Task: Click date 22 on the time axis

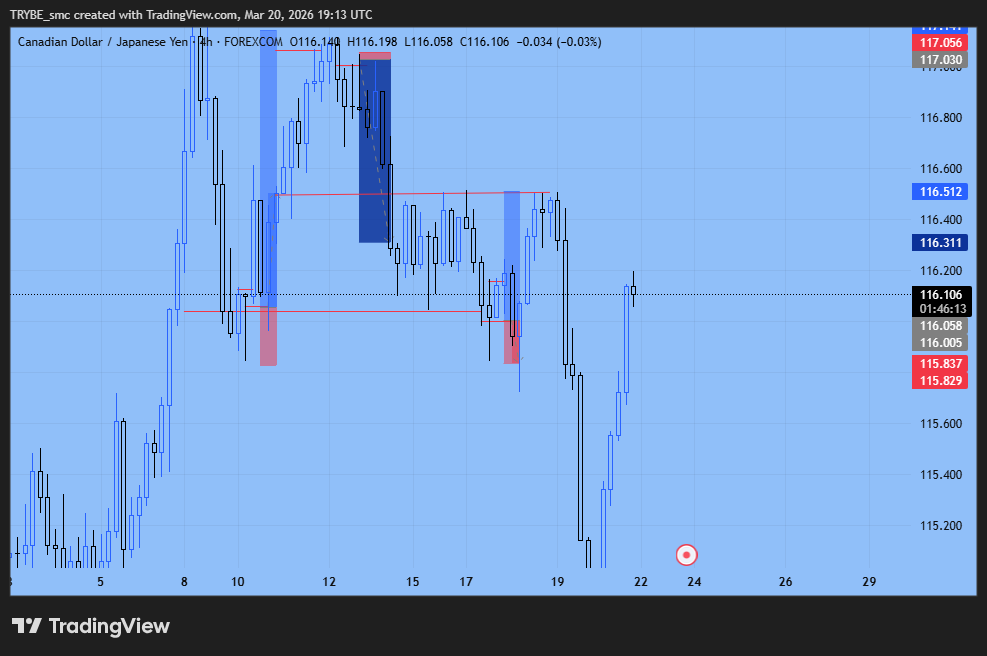Action: 641,582
